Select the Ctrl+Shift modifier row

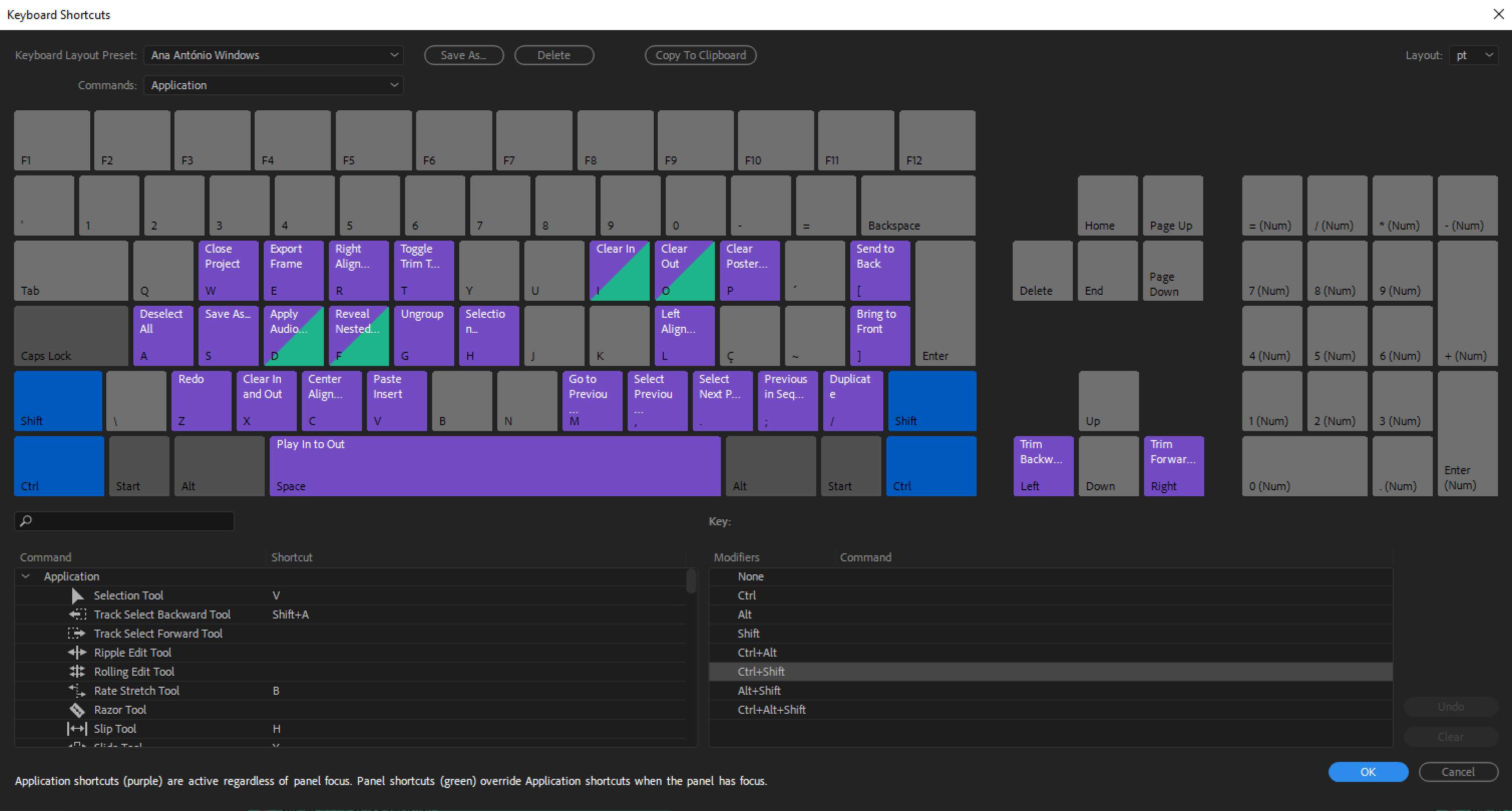1051,671
